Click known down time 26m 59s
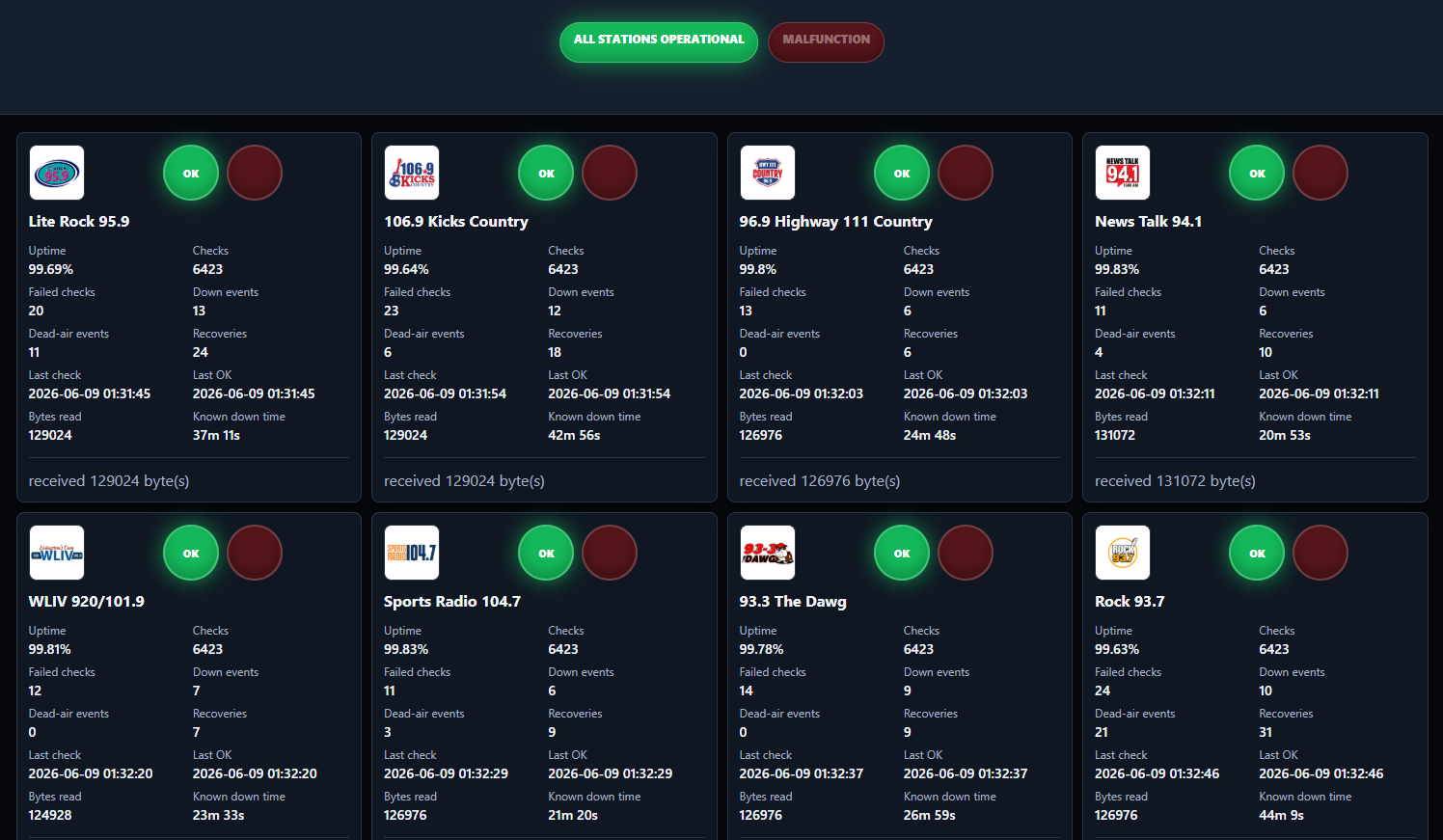Viewport: 1443px width, 840px height. tap(930, 815)
